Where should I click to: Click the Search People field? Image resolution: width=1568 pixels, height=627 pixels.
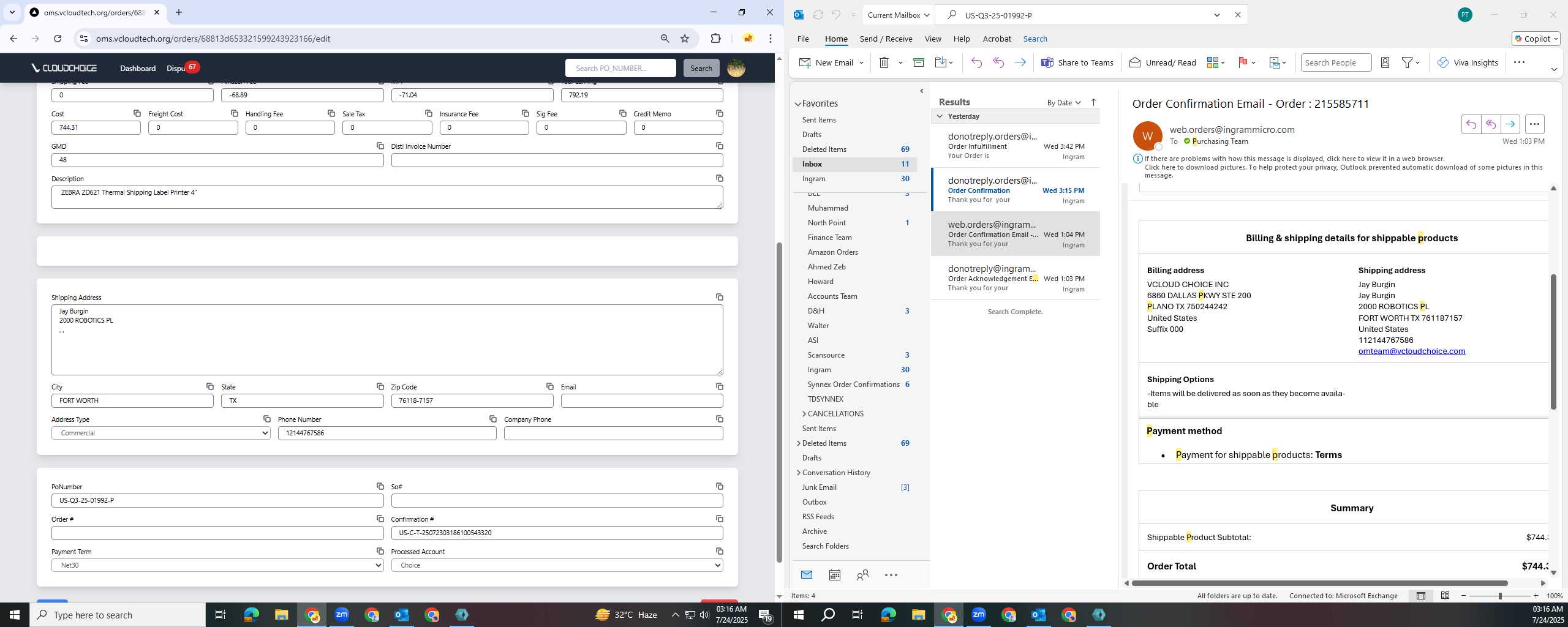[x=1336, y=62]
